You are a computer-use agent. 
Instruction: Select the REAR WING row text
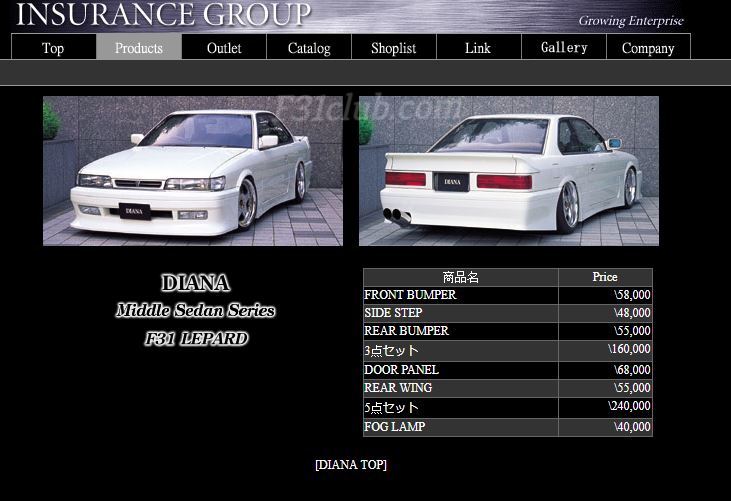coord(398,388)
